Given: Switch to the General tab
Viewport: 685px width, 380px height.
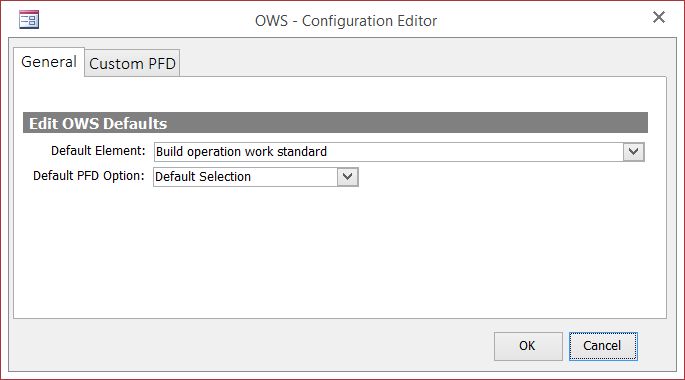Looking at the screenshot, I should click(x=49, y=62).
